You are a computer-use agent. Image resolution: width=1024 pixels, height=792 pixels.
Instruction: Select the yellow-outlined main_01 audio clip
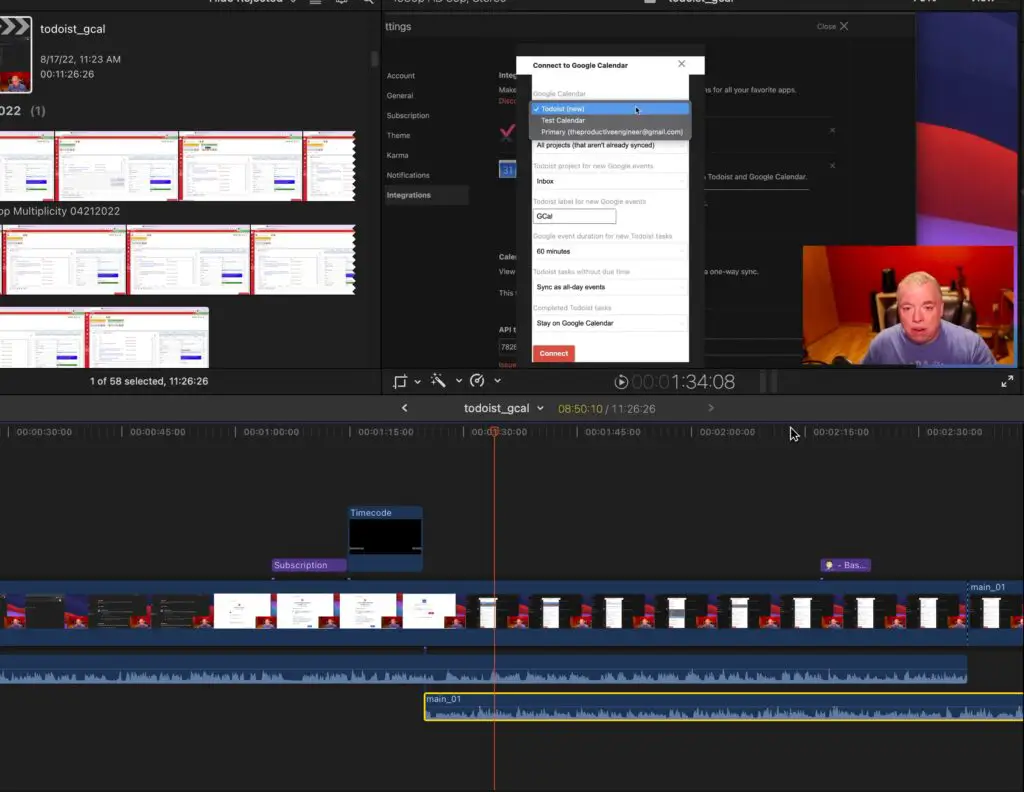coord(724,707)
